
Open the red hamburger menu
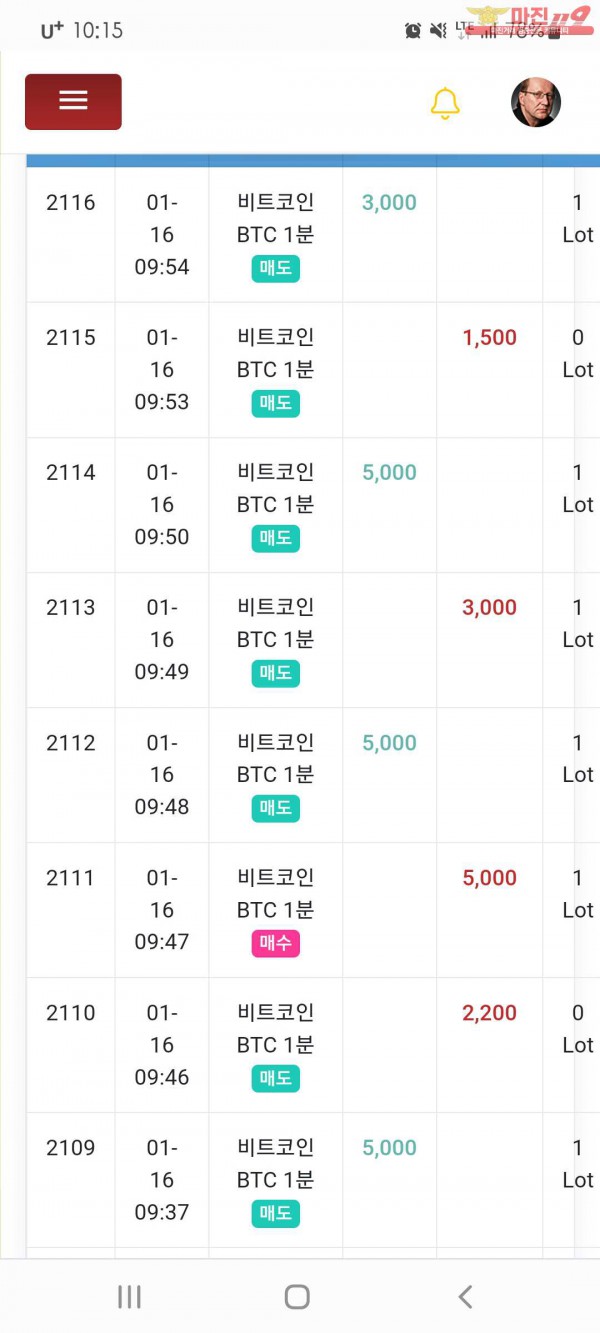coord(73,101)
